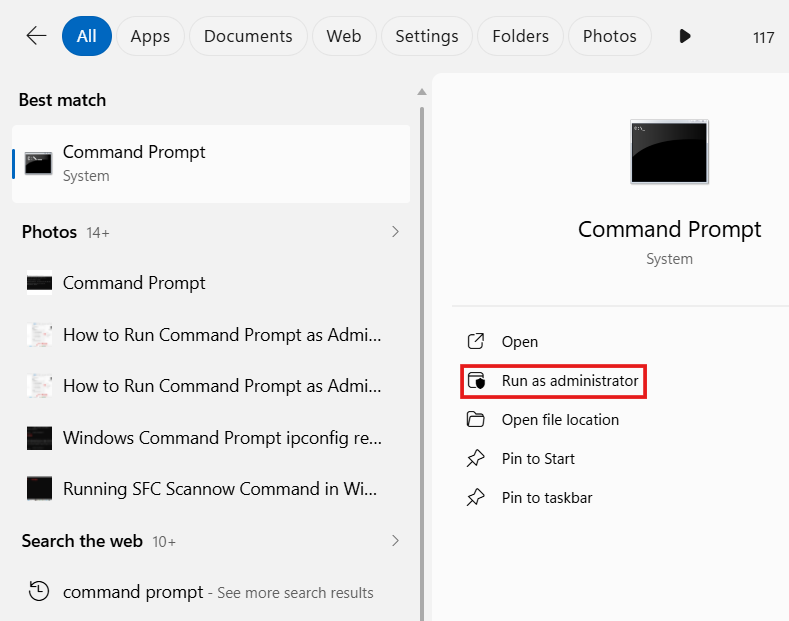Click thumbnail of Windows Command Prompt ipconfig result
This screenshot has width=789, height=621.
click(39, 438)
